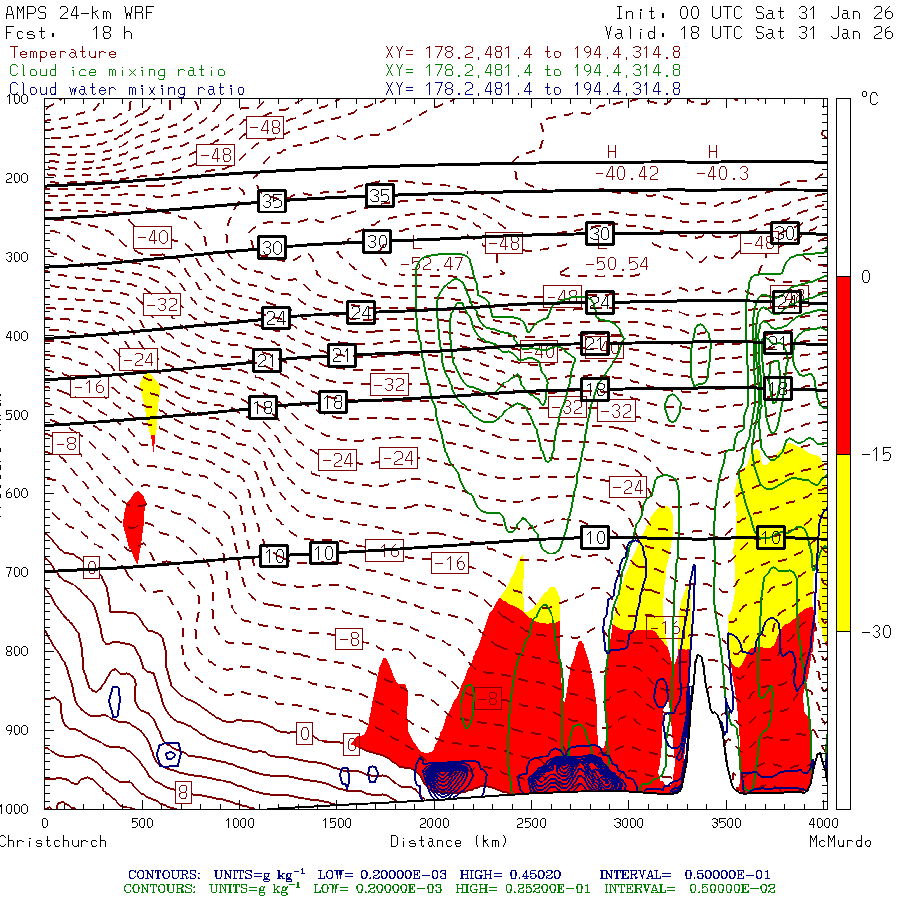
Task: Click the 'Init: 00 UTC Sat 31 Jan 26' line
Action: point(754,13)
